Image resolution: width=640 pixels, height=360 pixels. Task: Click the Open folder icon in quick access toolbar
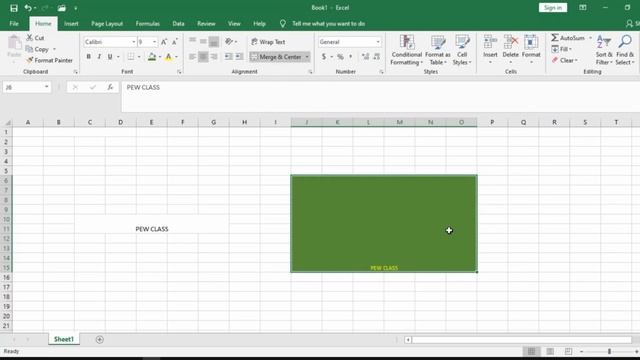62,8
